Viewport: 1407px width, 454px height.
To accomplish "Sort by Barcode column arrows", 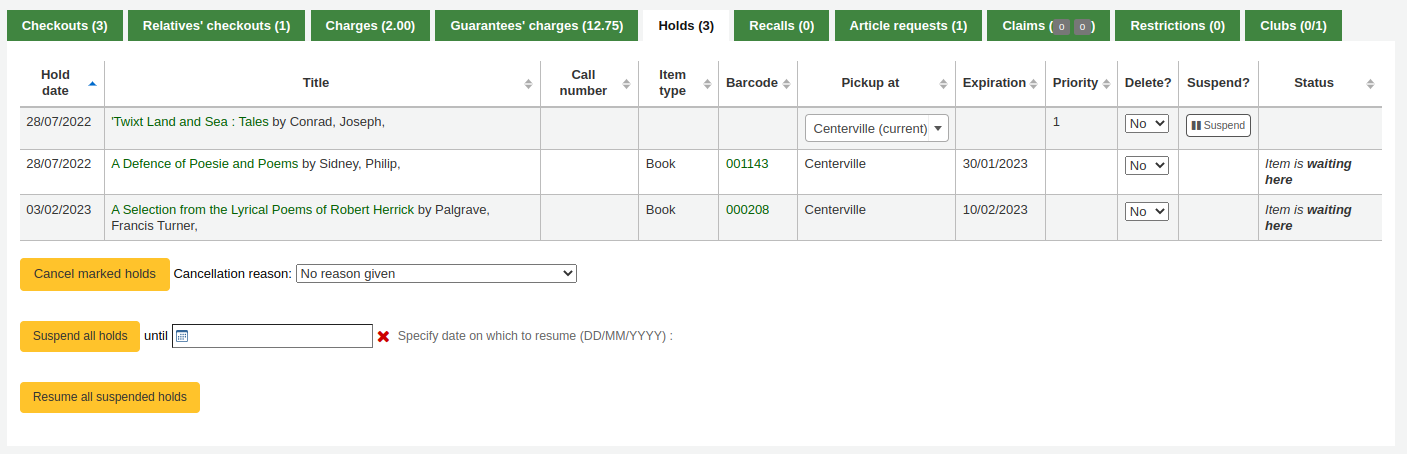I will click(x=786, y=84).
